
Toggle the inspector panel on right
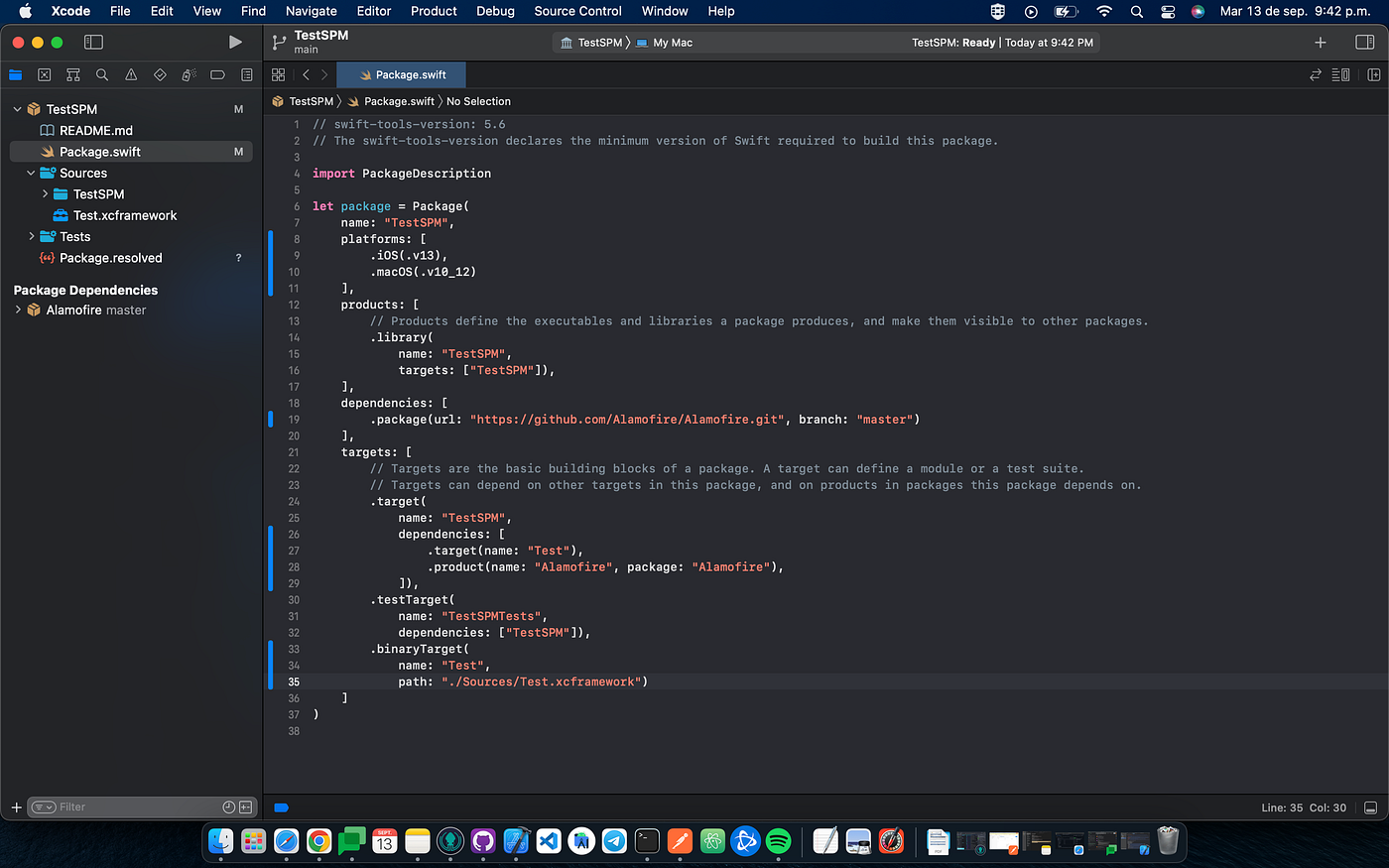1364,42
